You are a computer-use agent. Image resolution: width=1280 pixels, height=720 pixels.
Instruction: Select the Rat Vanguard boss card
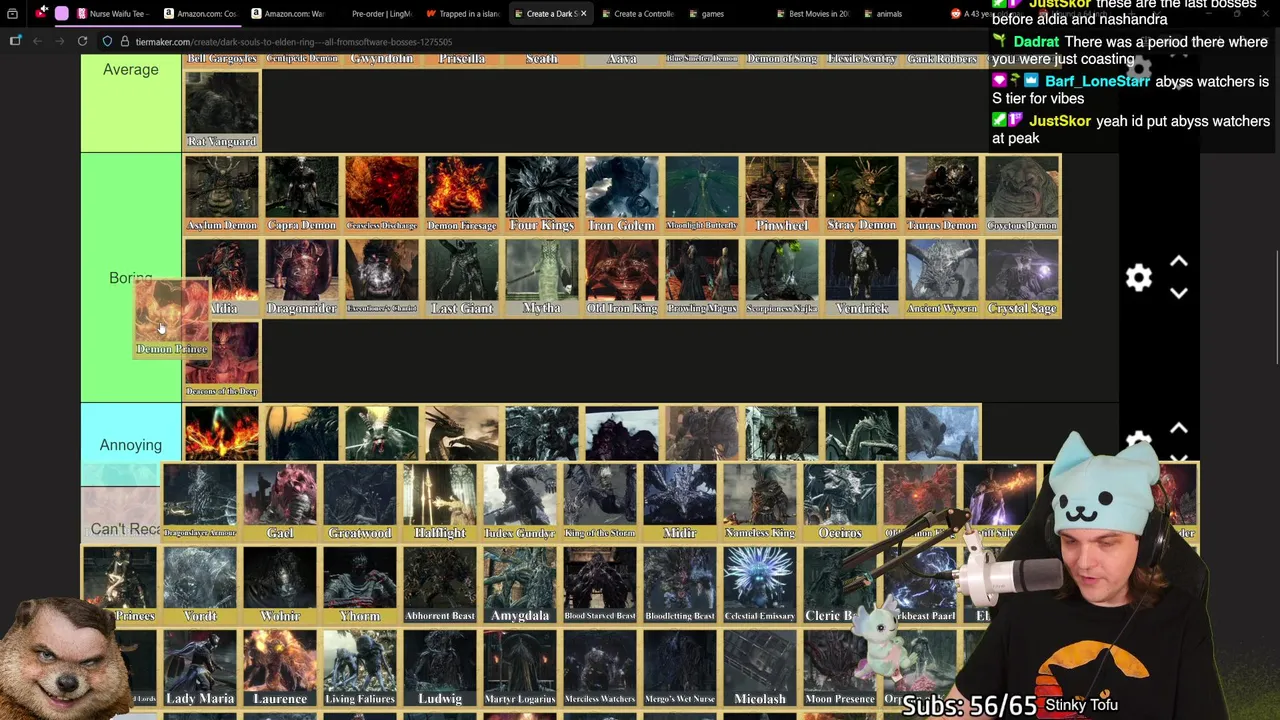(221, 110)
